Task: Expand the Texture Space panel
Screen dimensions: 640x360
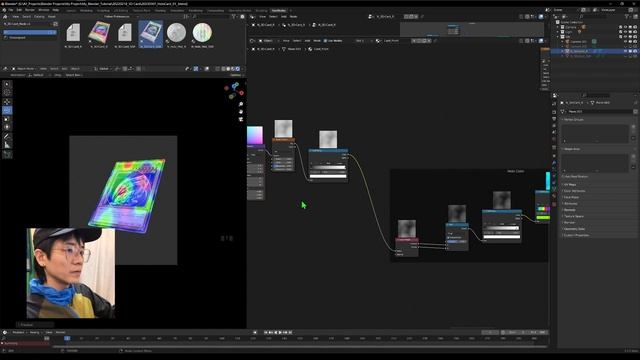Action: (x=573, y=216)
